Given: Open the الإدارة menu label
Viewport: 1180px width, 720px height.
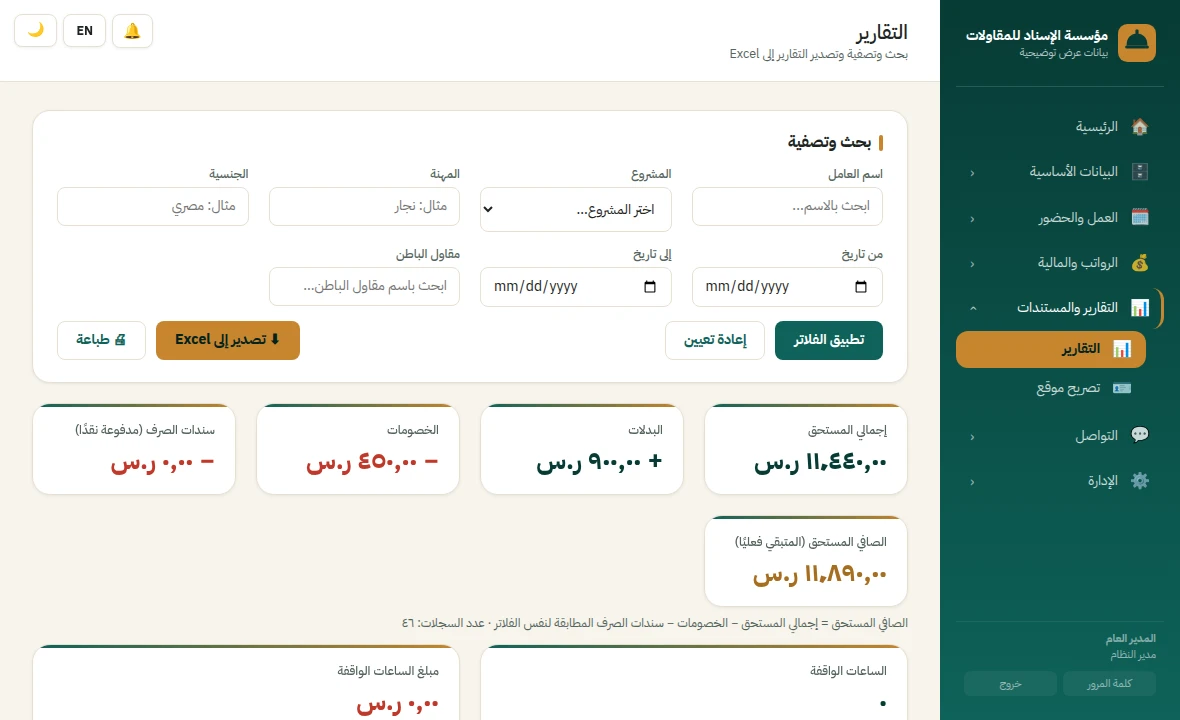Looking at the screenshot, I should (x=1102, y=481).
